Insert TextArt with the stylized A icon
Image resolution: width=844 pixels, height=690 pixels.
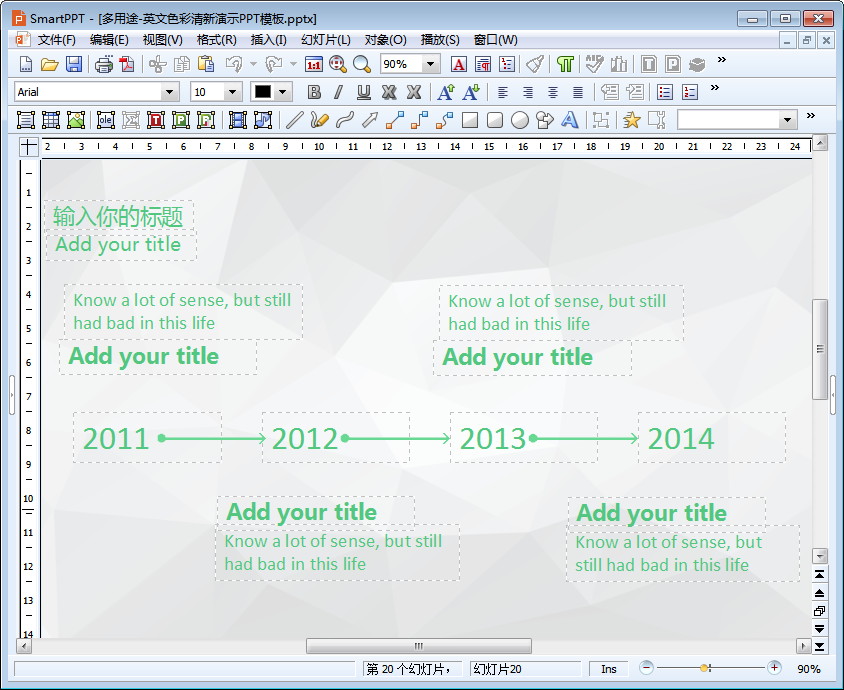pos(569,120)
